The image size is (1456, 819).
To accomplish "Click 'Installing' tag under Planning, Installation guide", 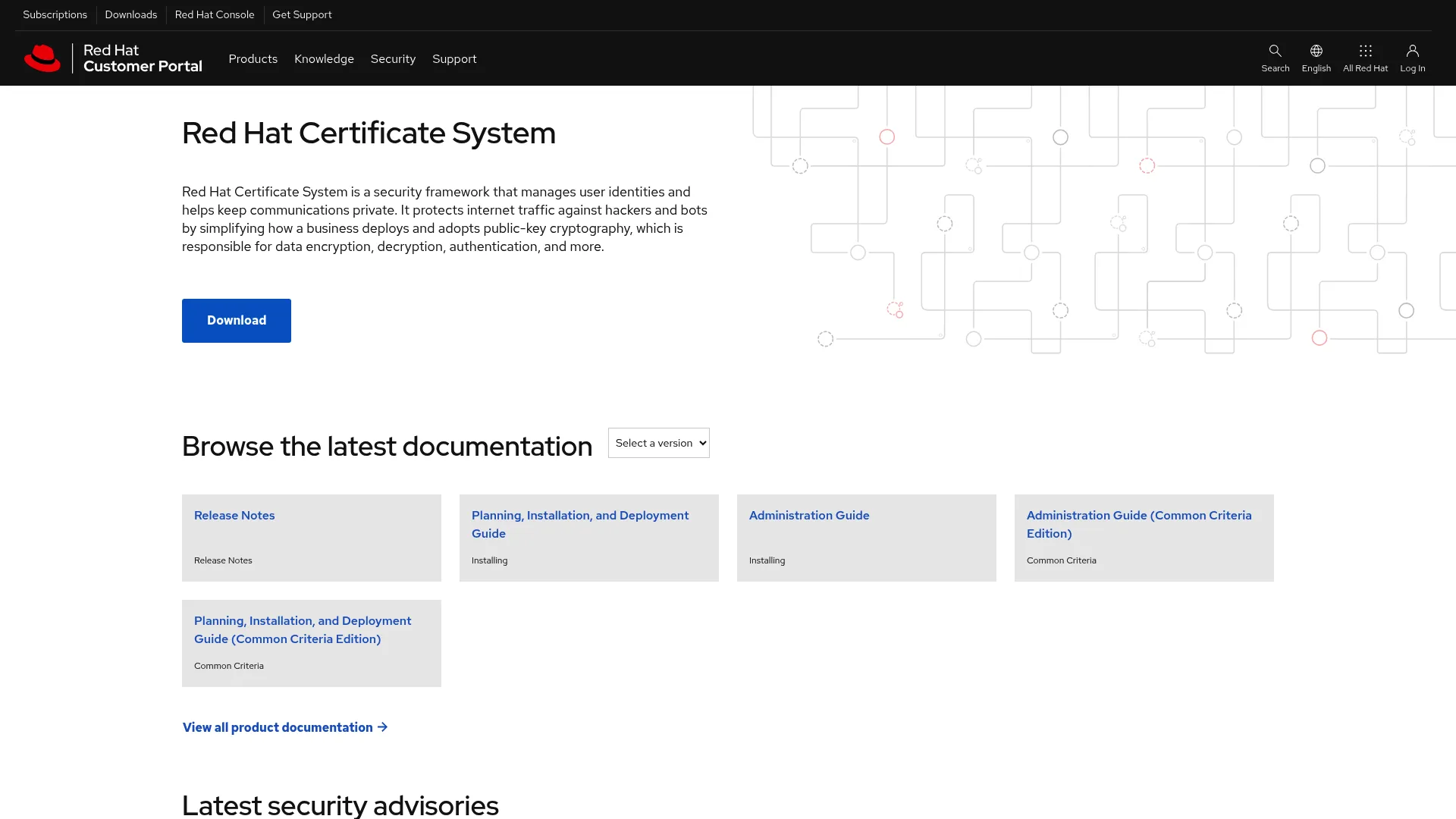I will click(489, 560).
